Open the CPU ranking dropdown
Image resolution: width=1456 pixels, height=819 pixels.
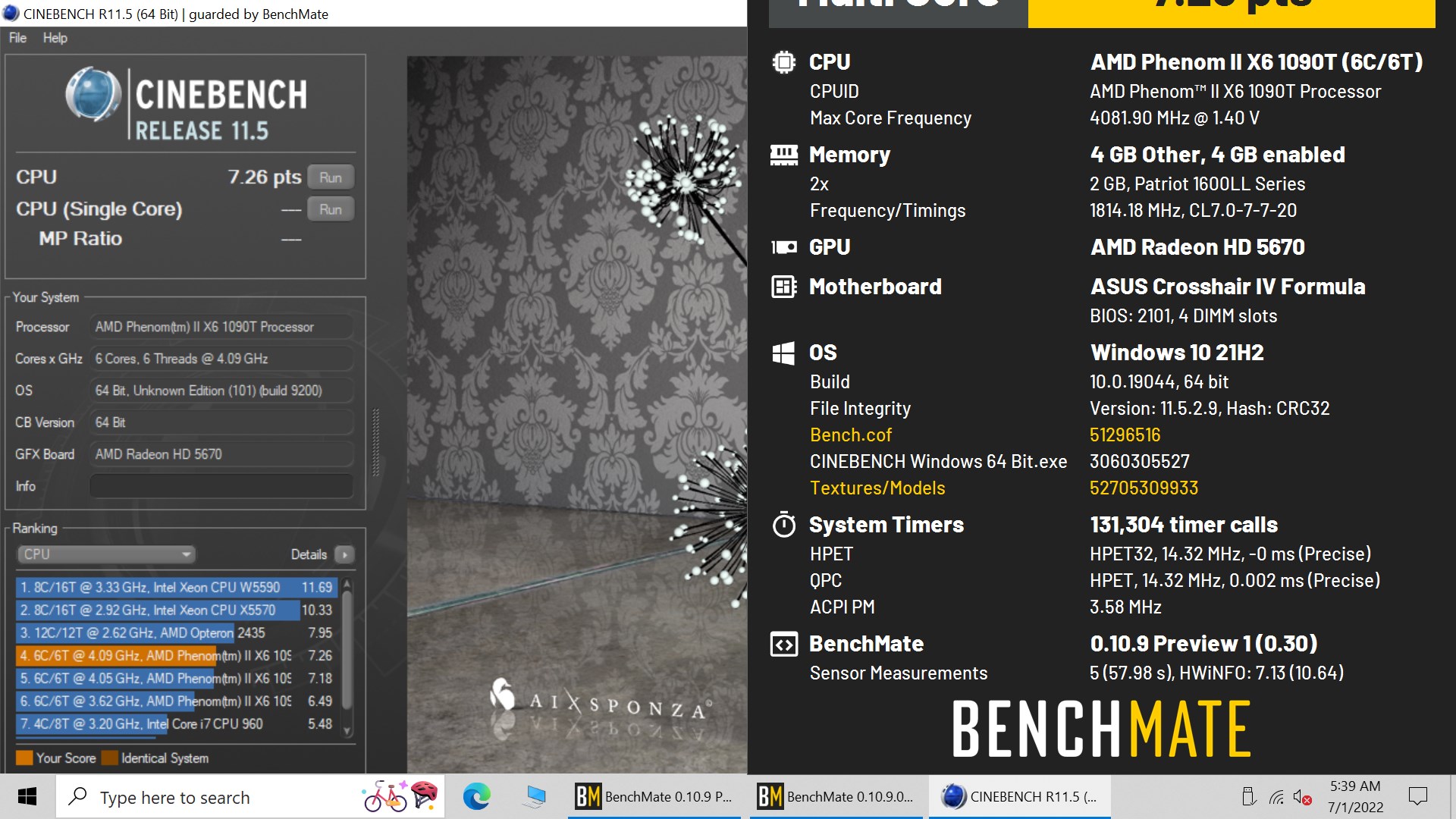105,554
